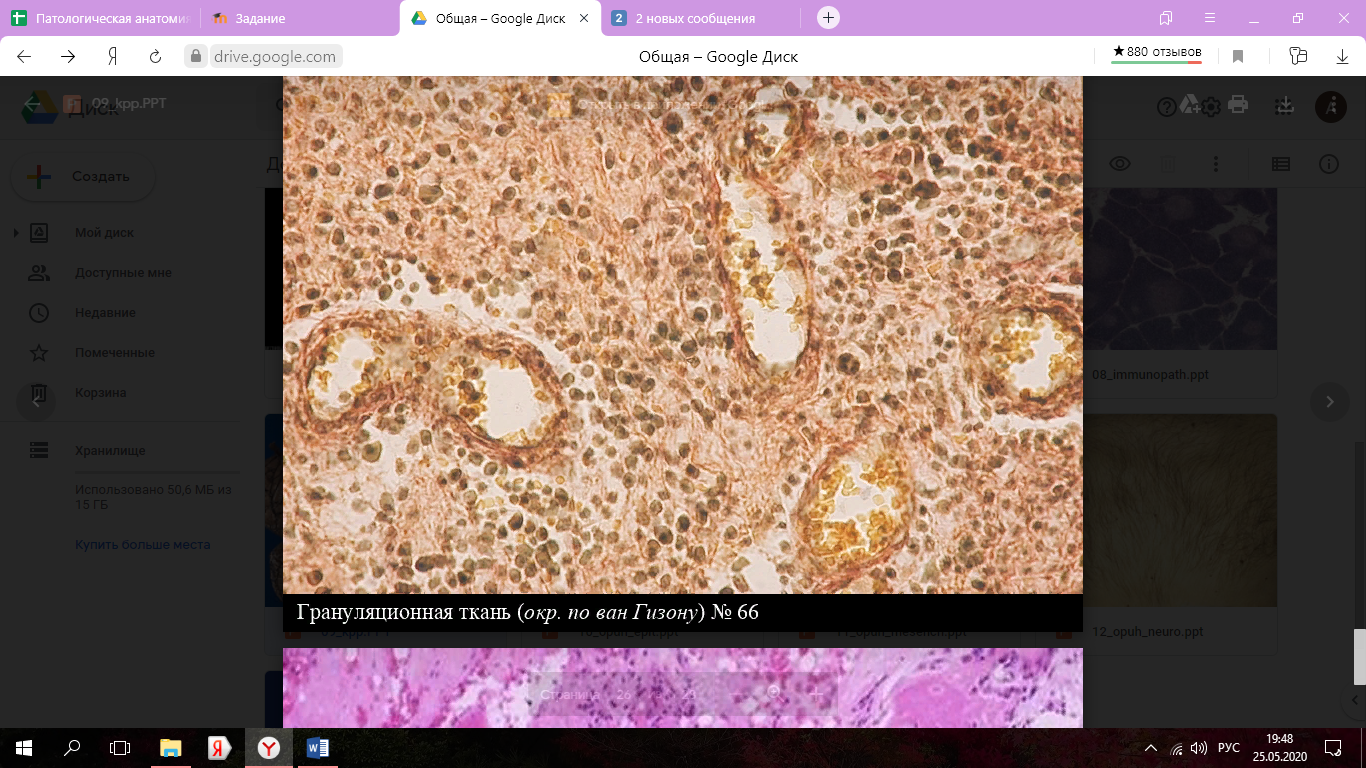The width and height of the screenshot is (1366, 768).
Task: Open Yandex Browser hamburger menu
Action: (1209, 18)
